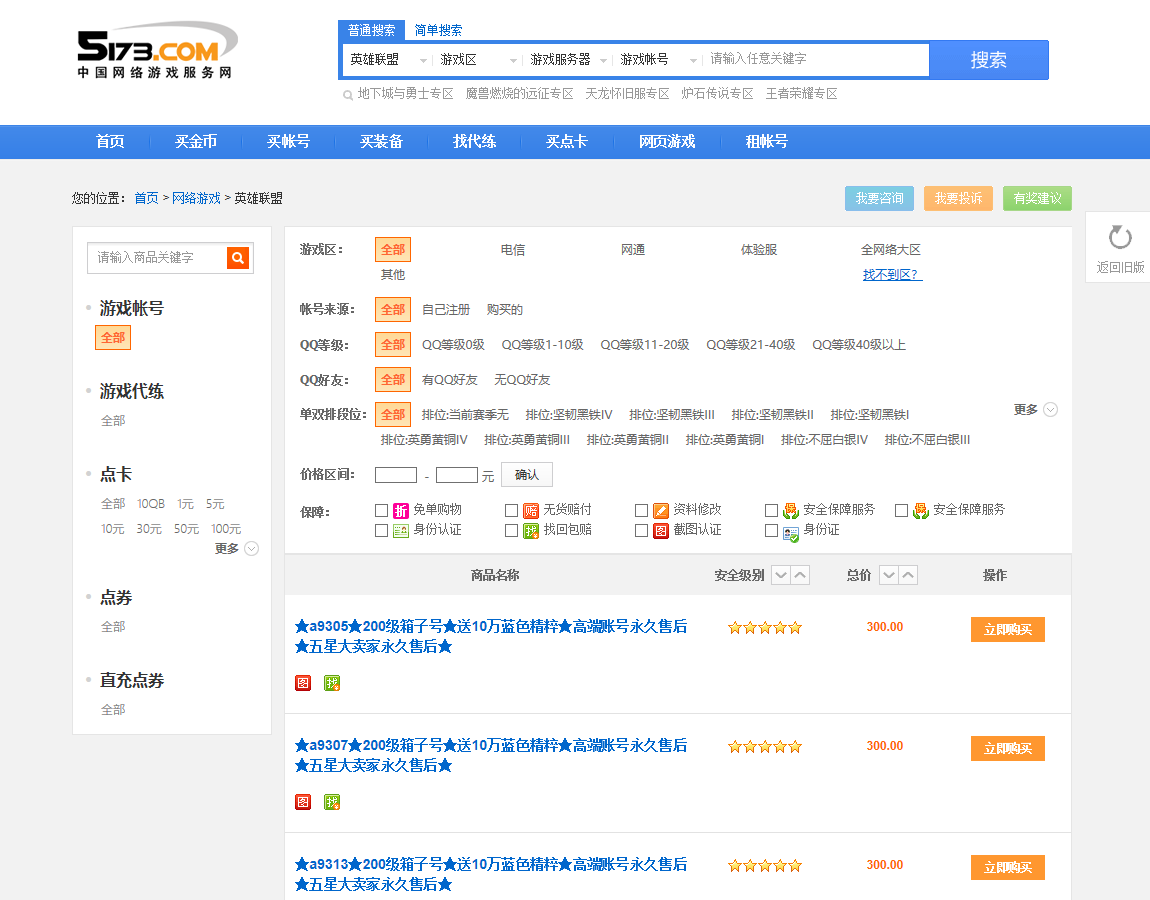Click 我要咨询 button
The image size is (1150, 900).
[x=879, y=199]
